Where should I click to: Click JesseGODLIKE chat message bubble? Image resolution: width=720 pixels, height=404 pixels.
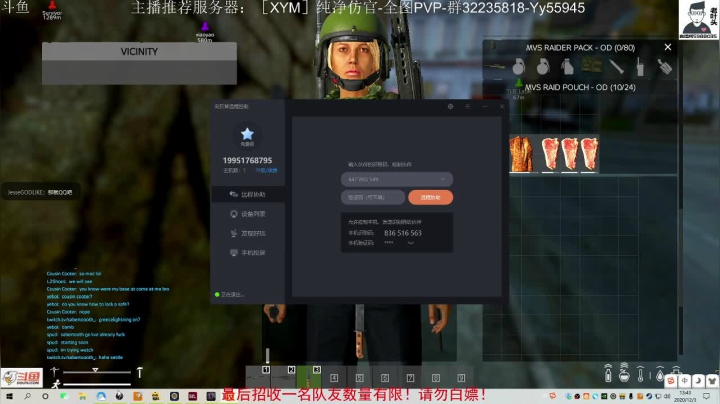[40, 192]
